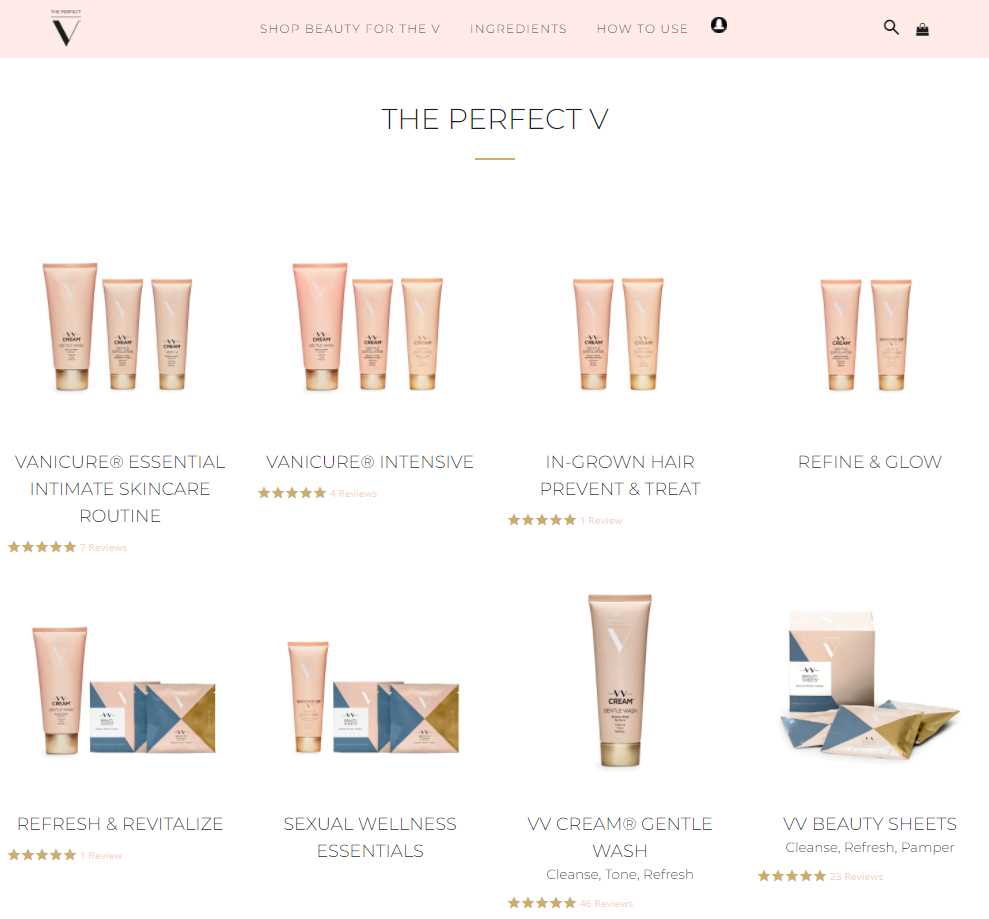Open Shop Beauty For The V menu
The width and height of the screenshot is (989, 919).
click(x=350, y=29)
